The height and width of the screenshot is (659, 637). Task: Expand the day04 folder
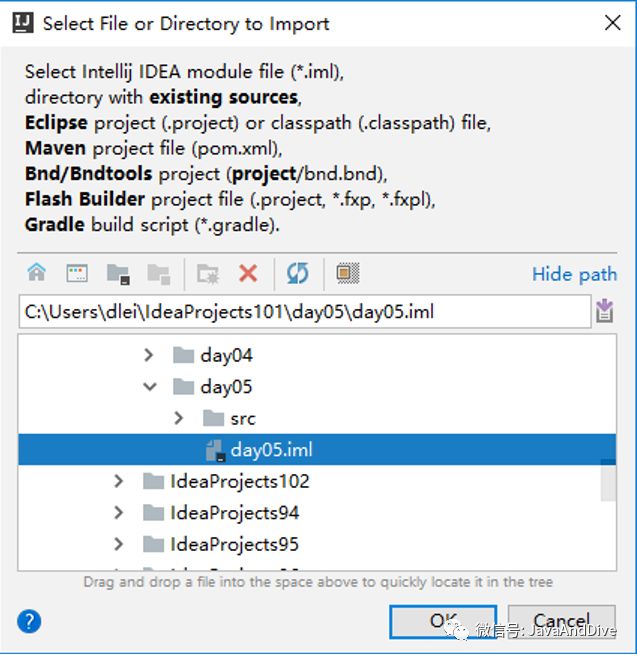148,355
